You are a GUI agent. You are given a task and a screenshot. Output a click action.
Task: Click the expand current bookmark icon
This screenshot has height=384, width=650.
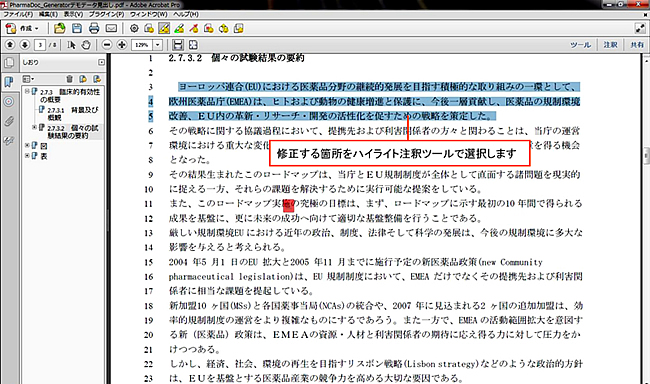97,79
